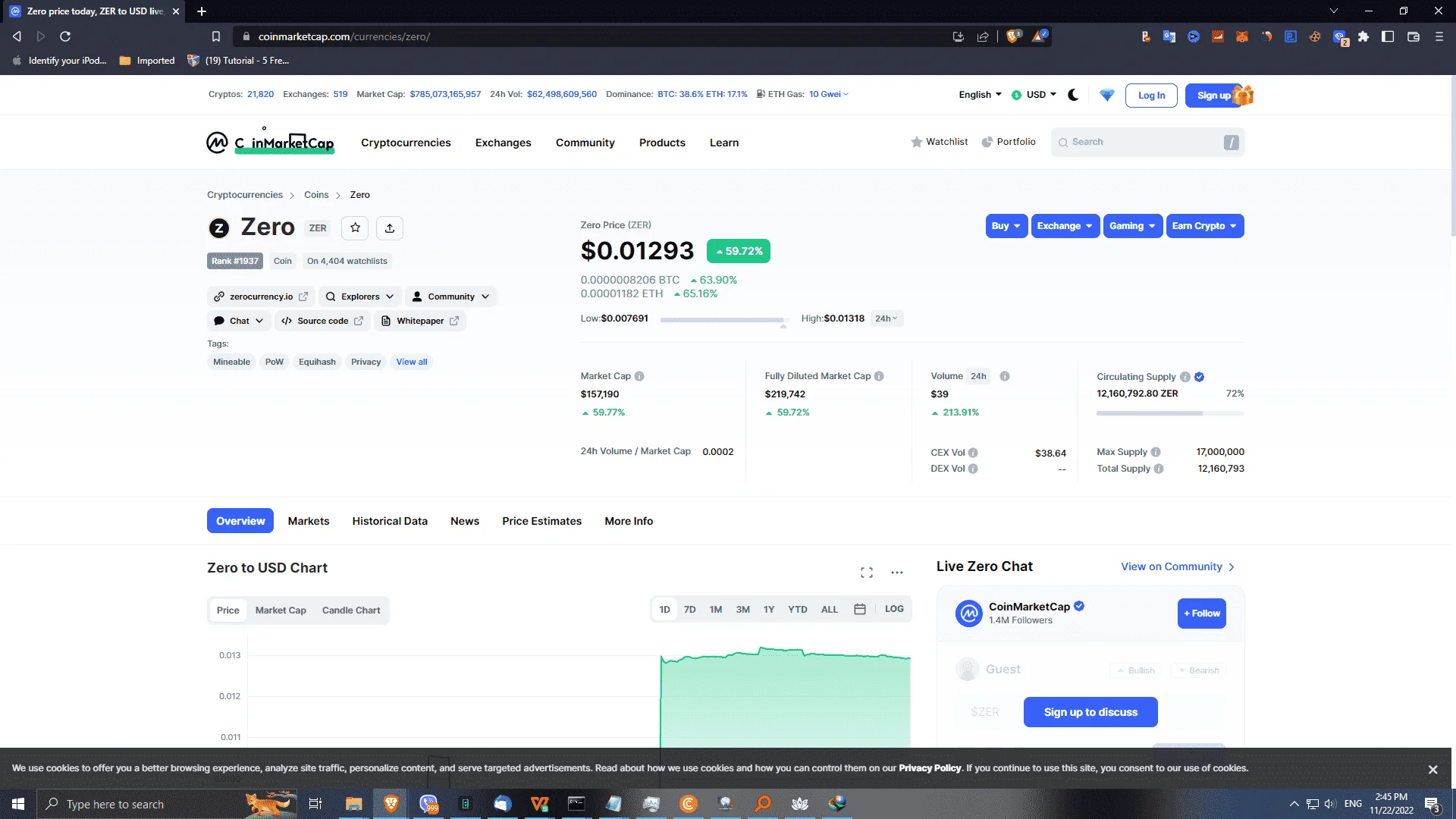Set chart range to 1D
The image size is (1456, 819).
665,610
